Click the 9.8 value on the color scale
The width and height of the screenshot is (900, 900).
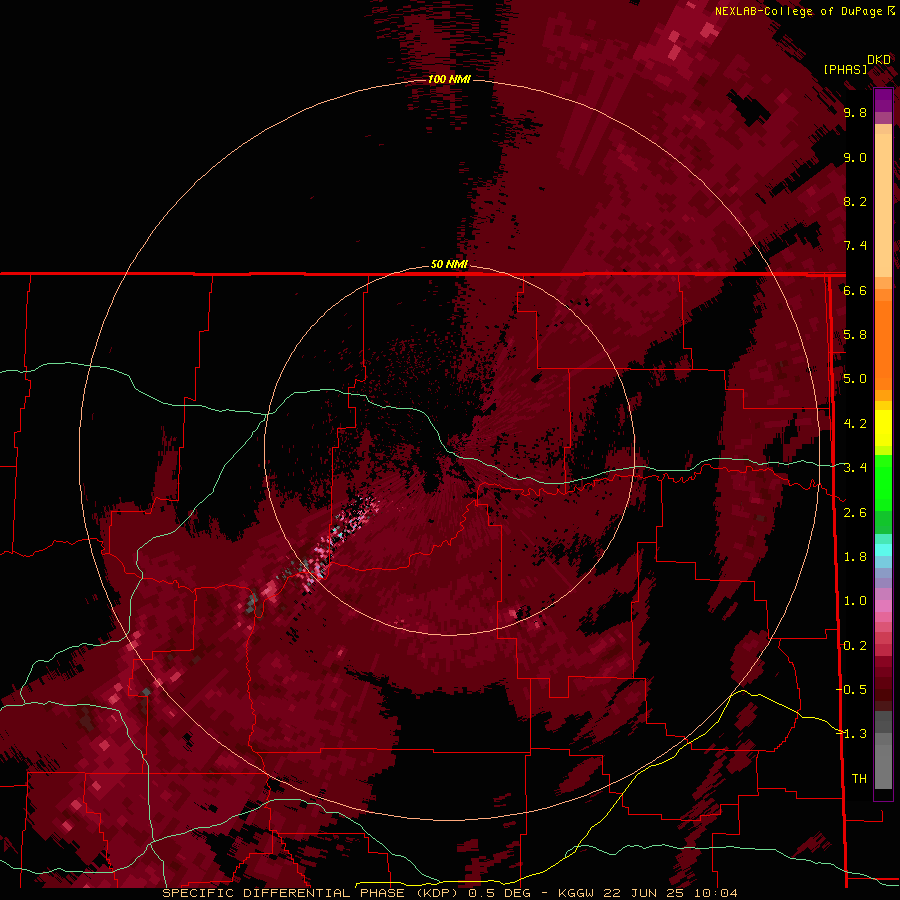coord(855,112)
